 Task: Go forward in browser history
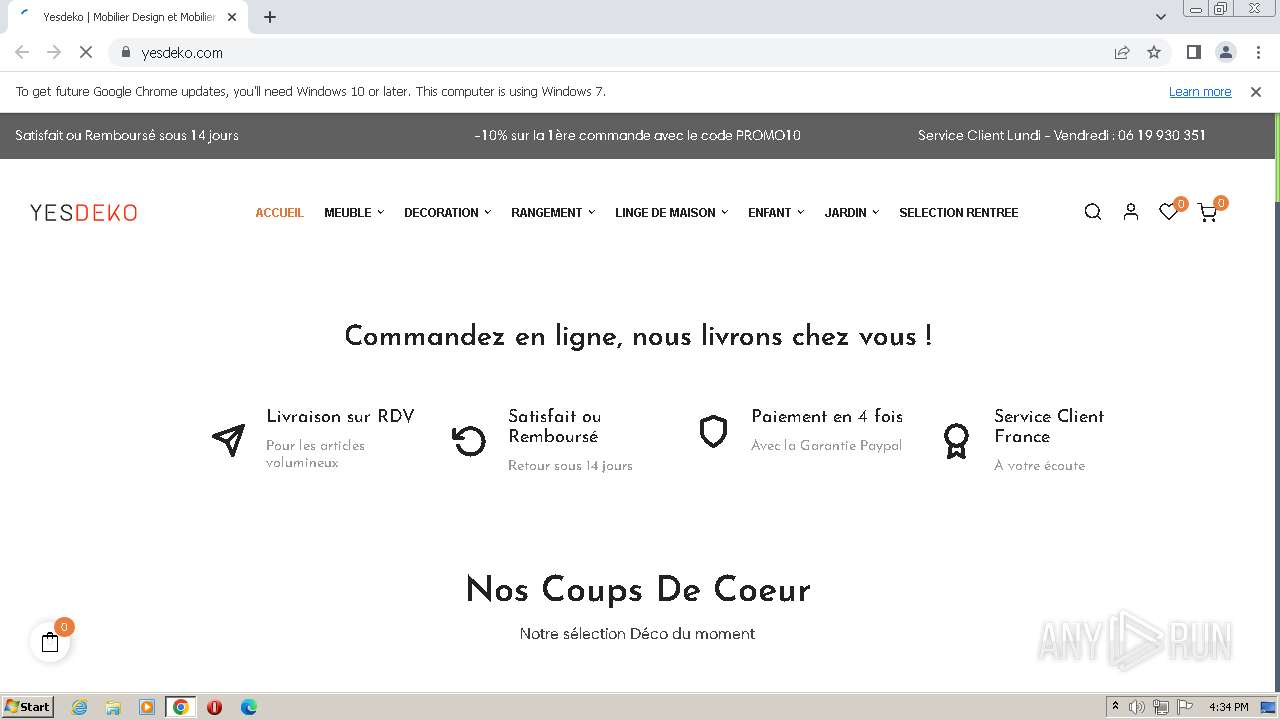[x=54, y=52]
